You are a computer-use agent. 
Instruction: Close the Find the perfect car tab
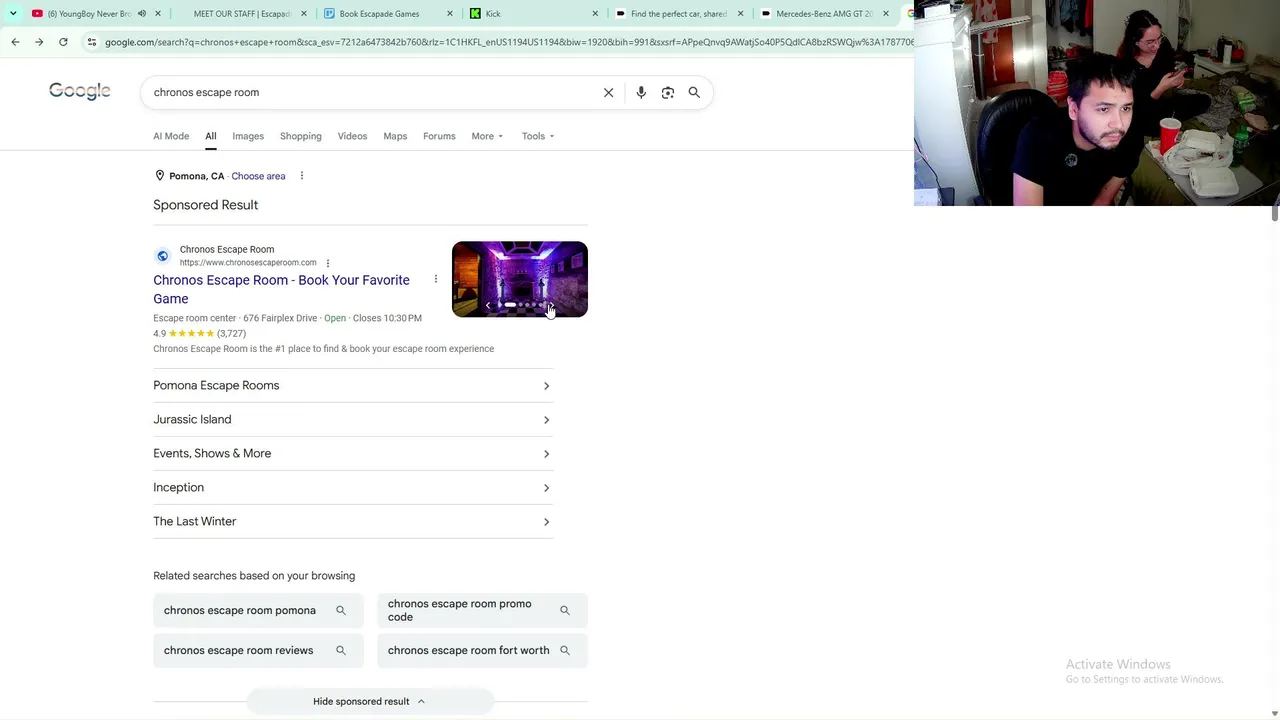pos(740,14)
